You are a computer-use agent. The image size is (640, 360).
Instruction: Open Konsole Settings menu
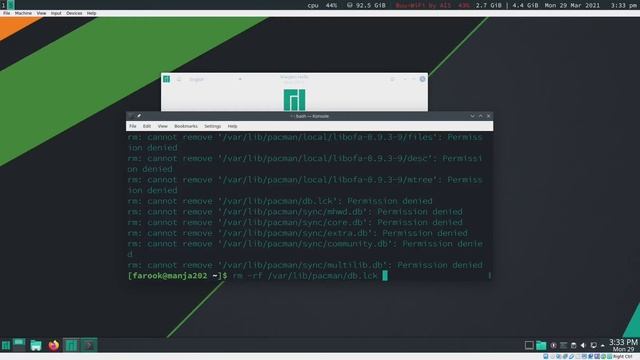(213, 126)
